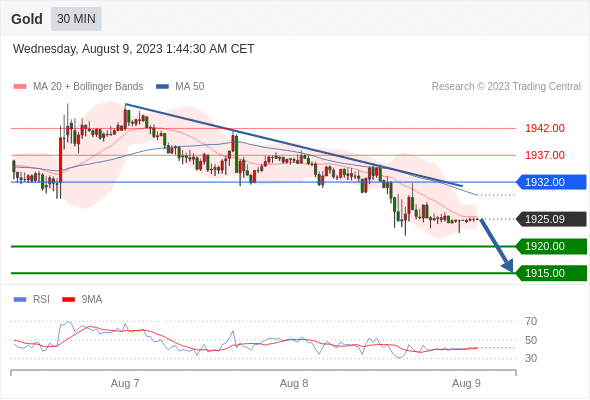Select the MA 20 + Bollinger Bands legend swatch

click(20, 87)
